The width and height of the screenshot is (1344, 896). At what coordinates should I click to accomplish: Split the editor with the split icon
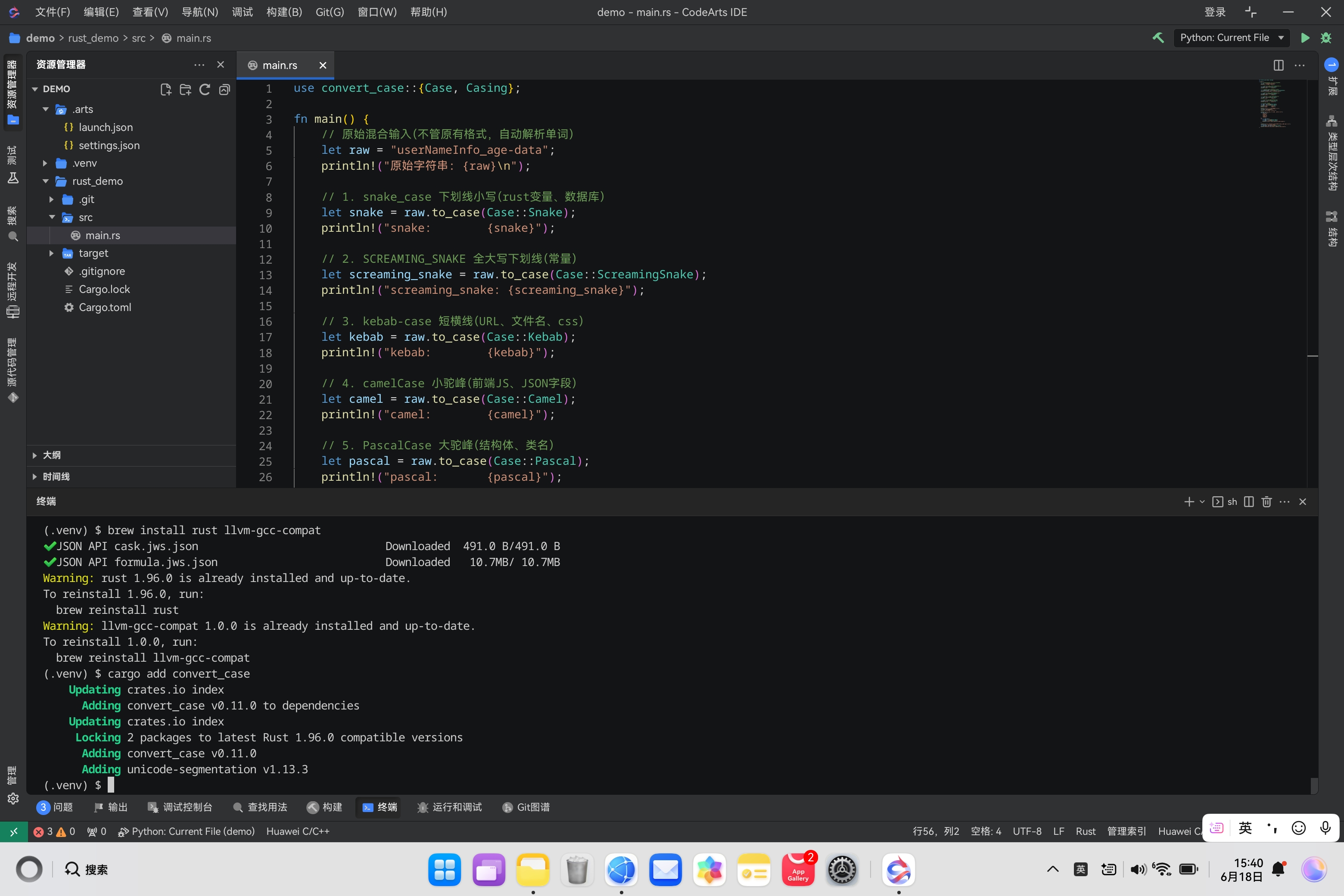[1278, 65]
